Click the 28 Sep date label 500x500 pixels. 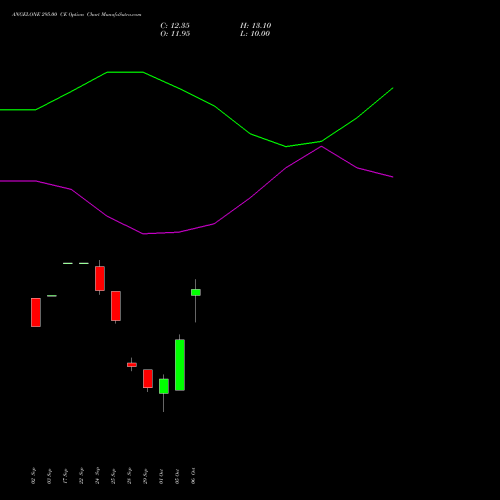[x=129, y=476]
